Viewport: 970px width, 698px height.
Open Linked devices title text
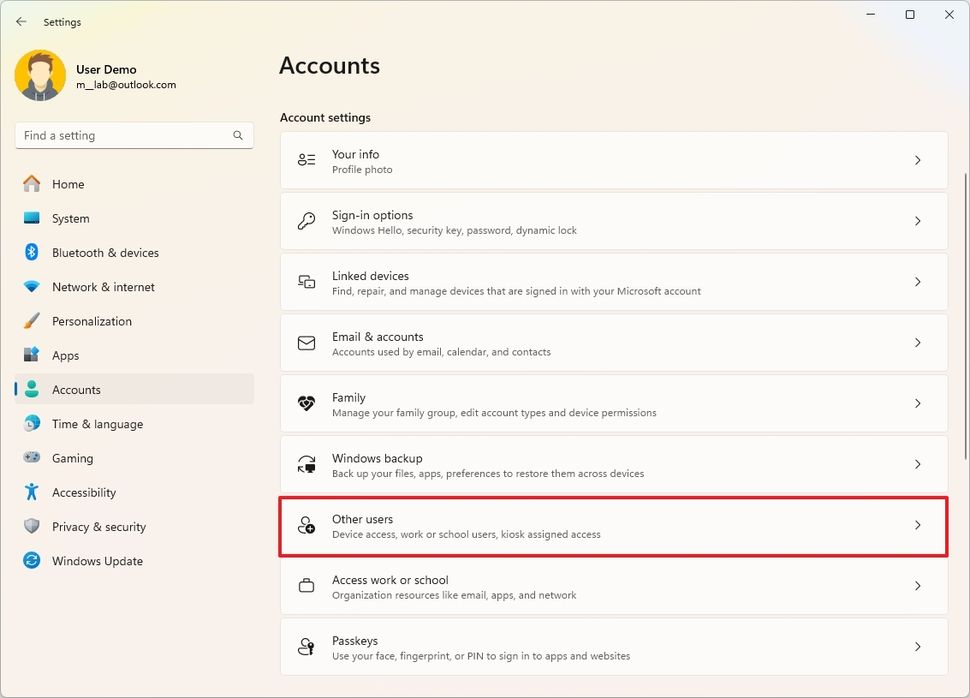pyautogui.click(x=371, y=276)
